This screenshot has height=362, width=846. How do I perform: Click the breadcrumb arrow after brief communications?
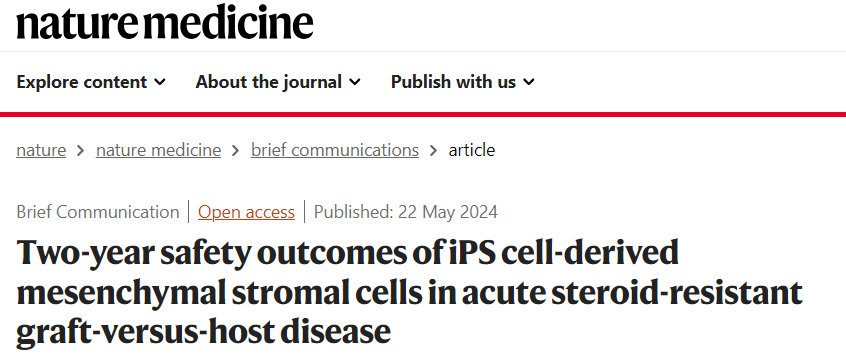(x=433, y=151)
